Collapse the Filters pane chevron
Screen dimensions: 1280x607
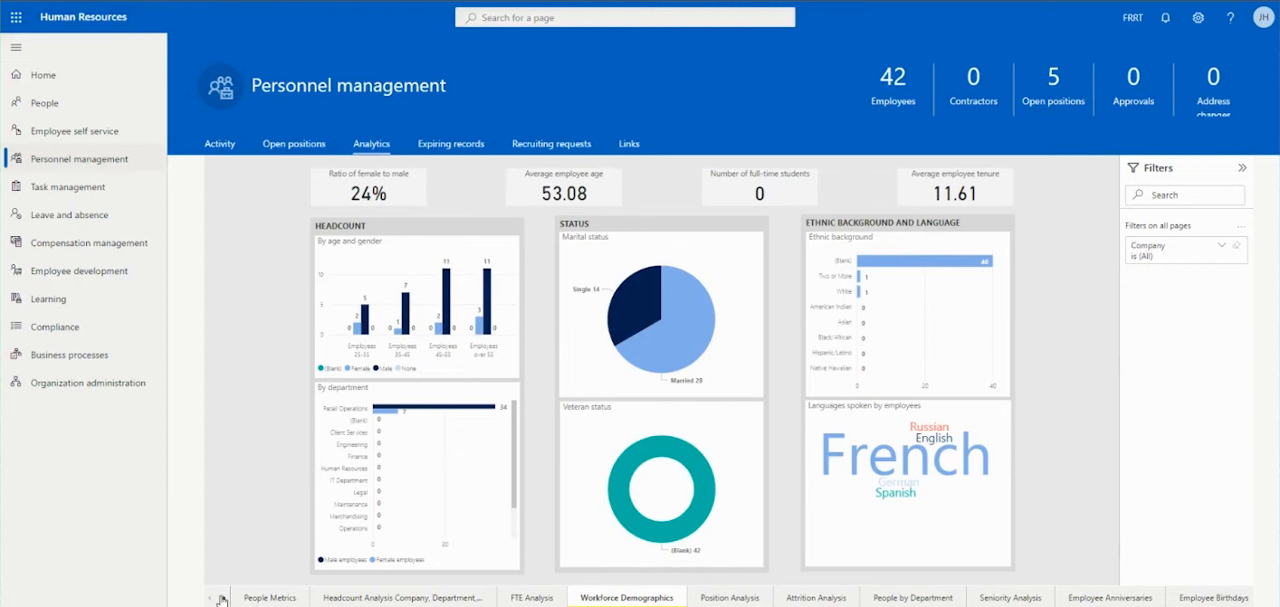[x=1242, y=168]
